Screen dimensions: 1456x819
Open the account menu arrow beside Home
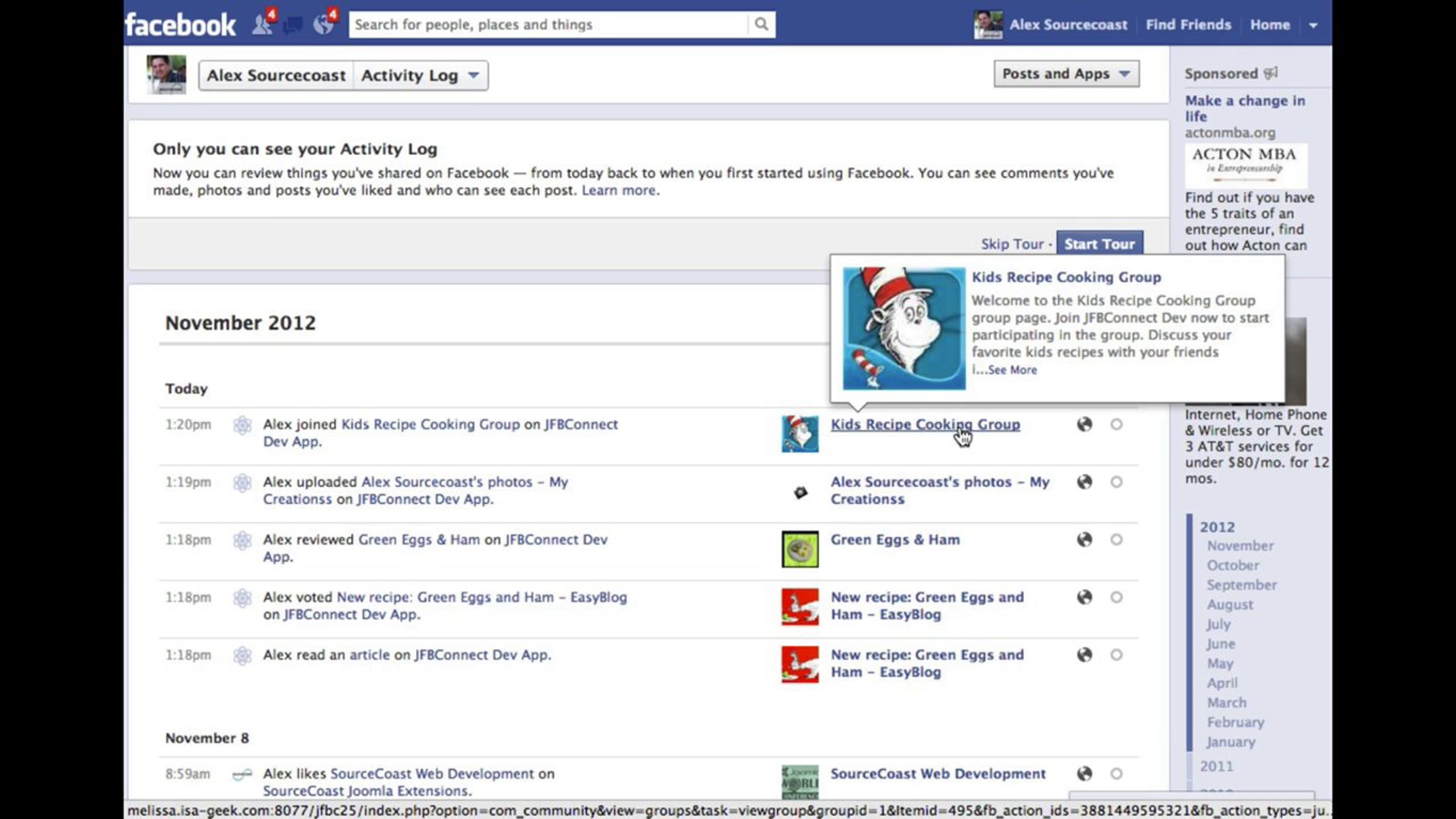click(x=1313, y=25)
